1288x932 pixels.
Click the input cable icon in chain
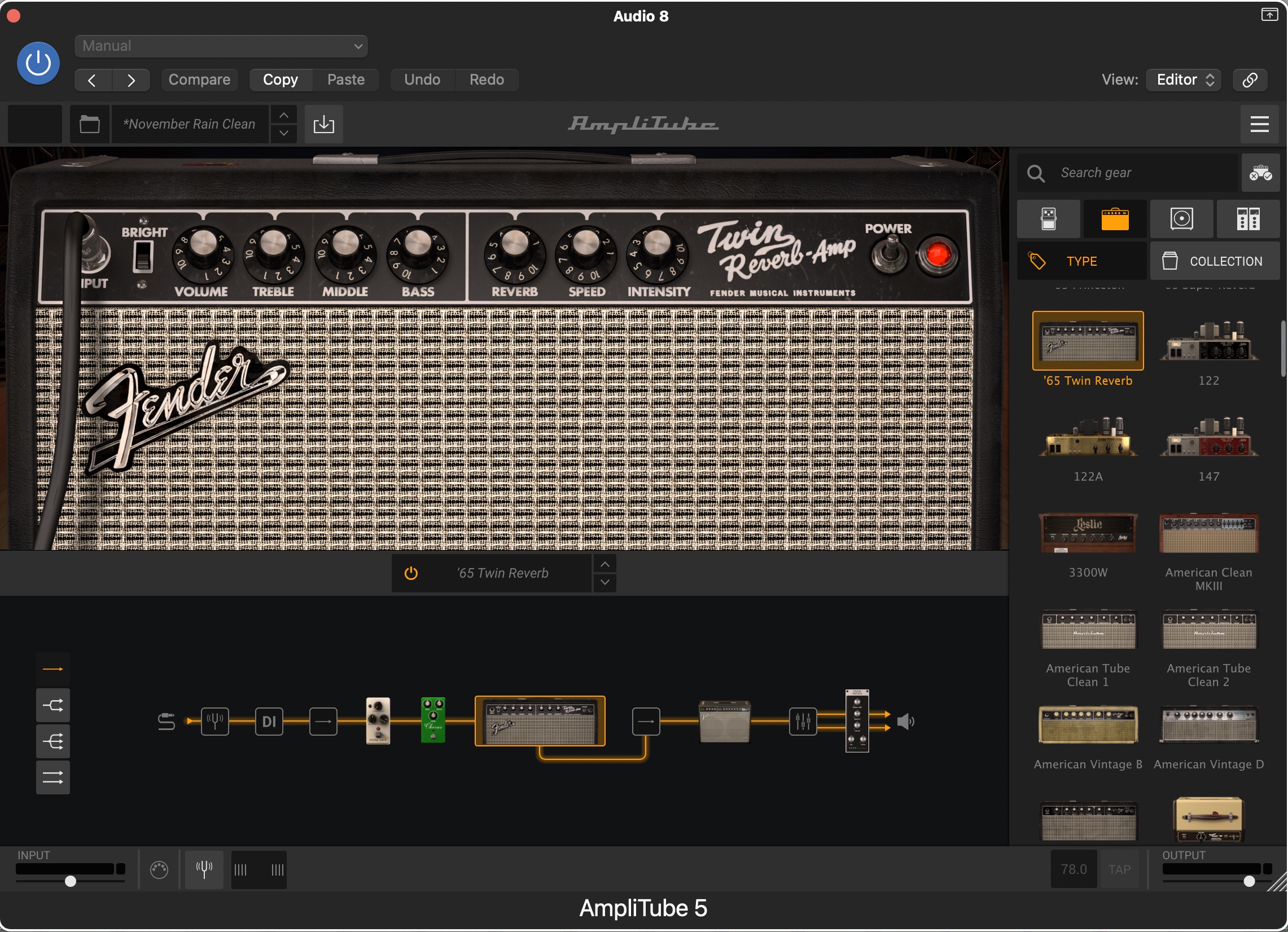pyautogui.click(x=167, y=722)
